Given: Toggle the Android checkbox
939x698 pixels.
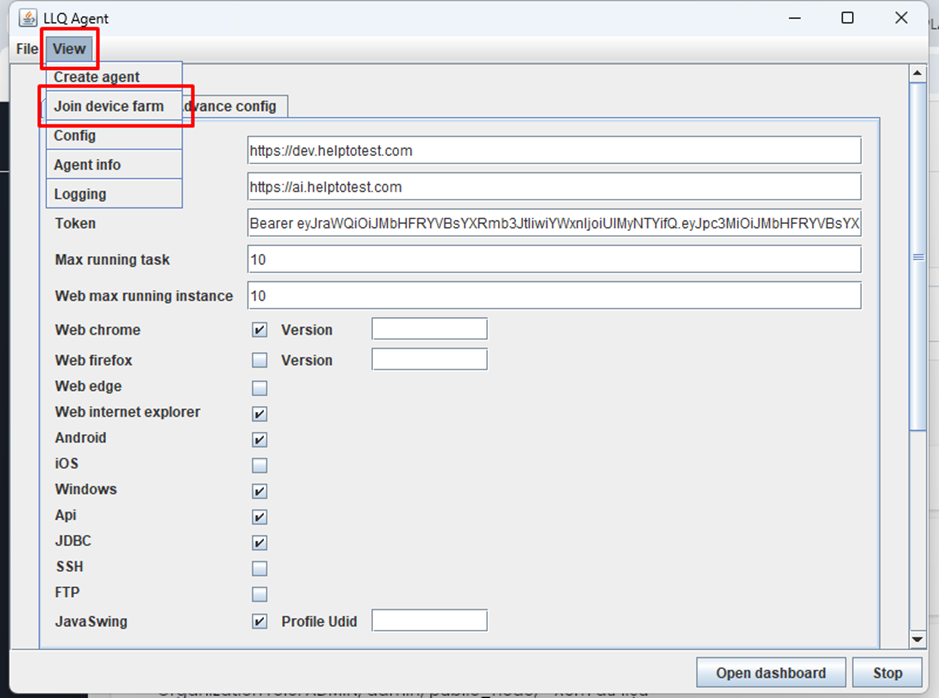Looking at the screenshot, I should coord(260,439).
